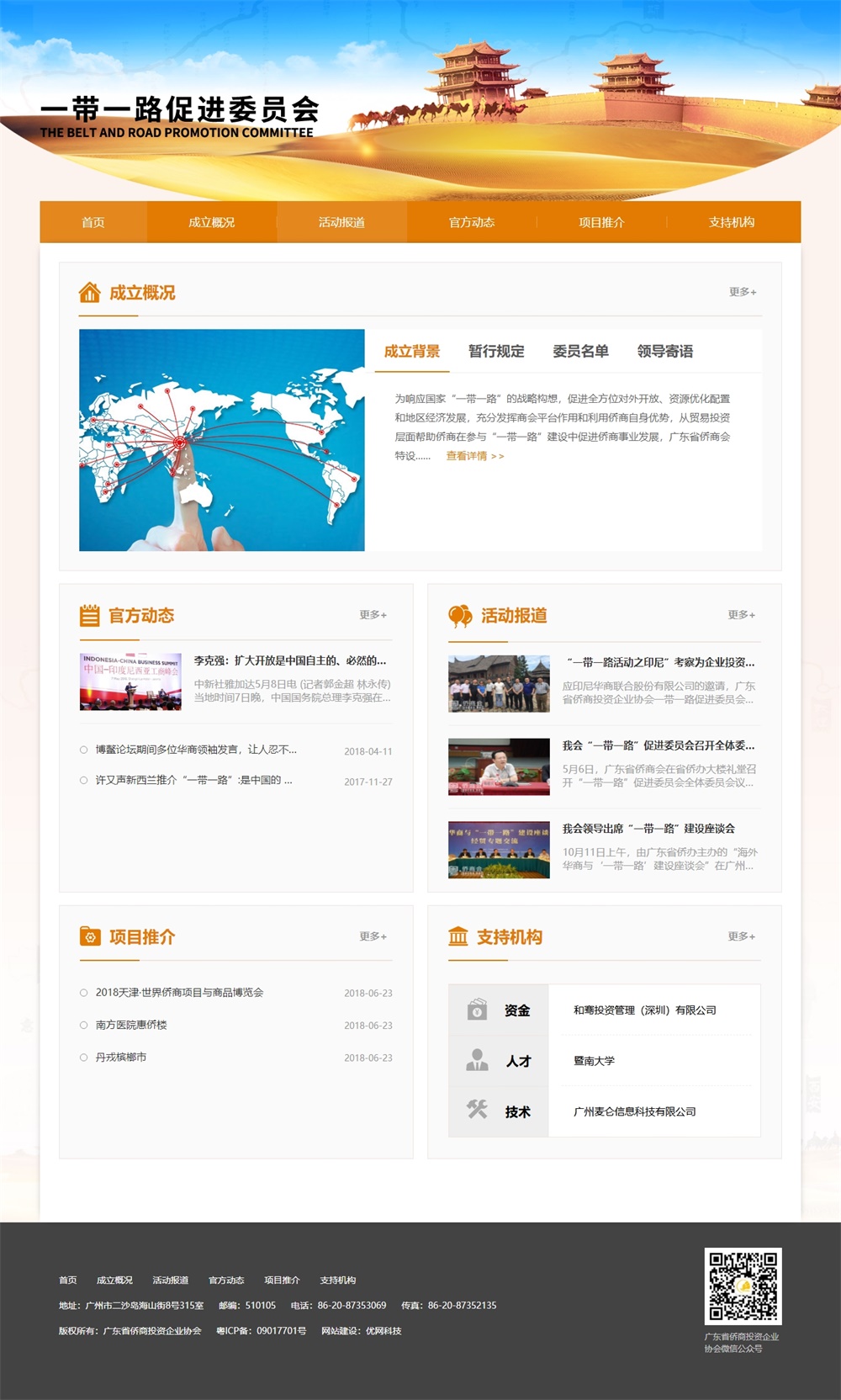The image size is (841, 1400).
Task: Open 成立概况 in the orange navigation bar
Action: (212, 222)
